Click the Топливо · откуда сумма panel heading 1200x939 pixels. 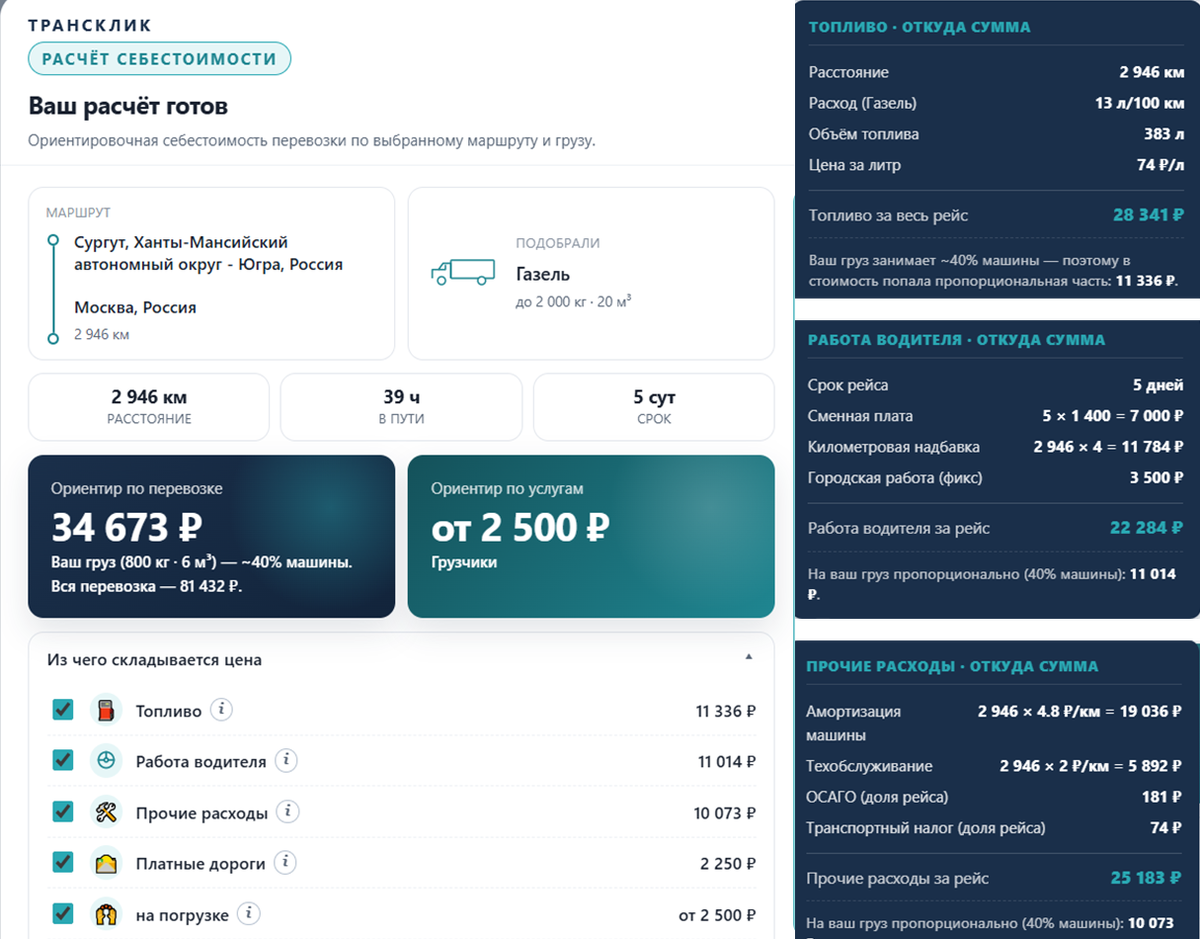pyautogui.click(x=919, y=27)
